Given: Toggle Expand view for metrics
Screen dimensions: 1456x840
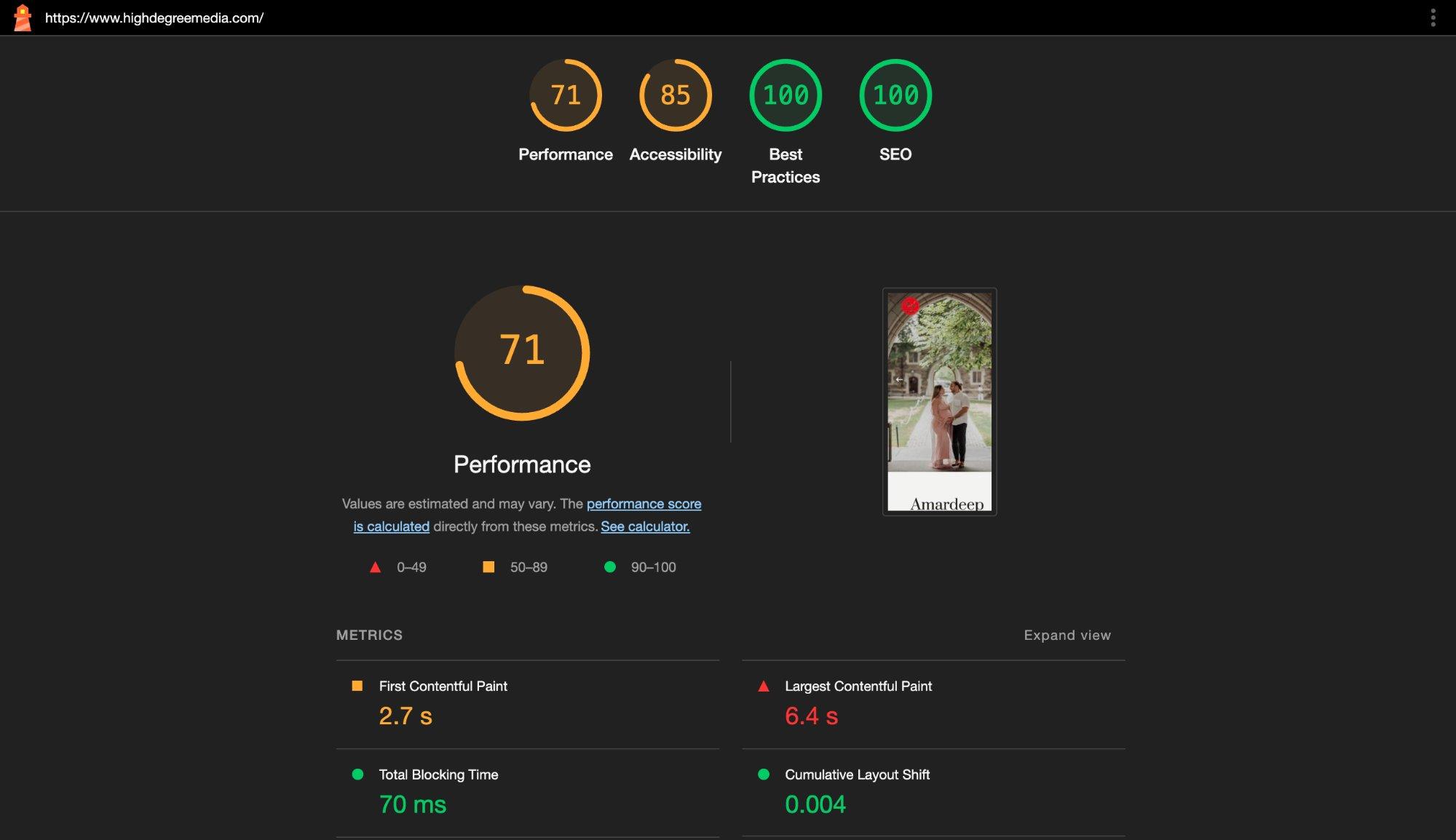Looking at the screenshot, I should point(1067,635).
